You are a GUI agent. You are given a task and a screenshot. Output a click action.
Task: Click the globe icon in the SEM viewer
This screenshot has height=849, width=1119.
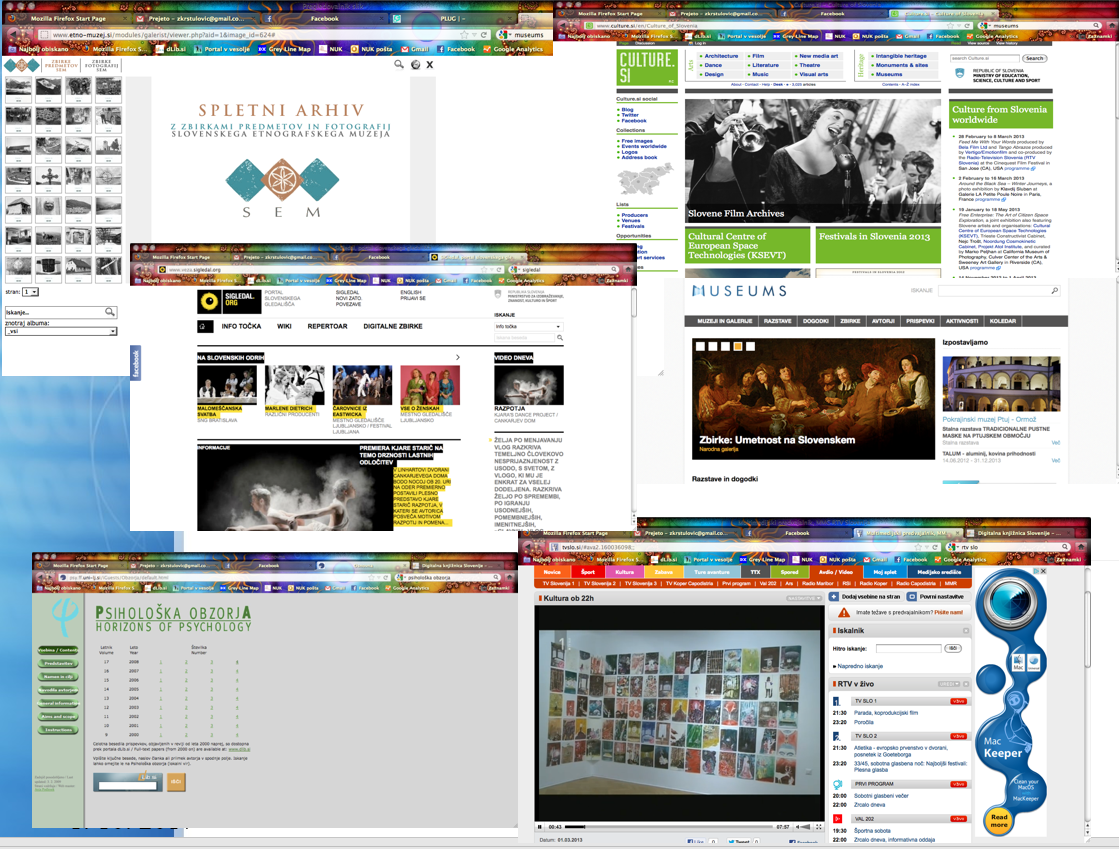coord(415,64)
